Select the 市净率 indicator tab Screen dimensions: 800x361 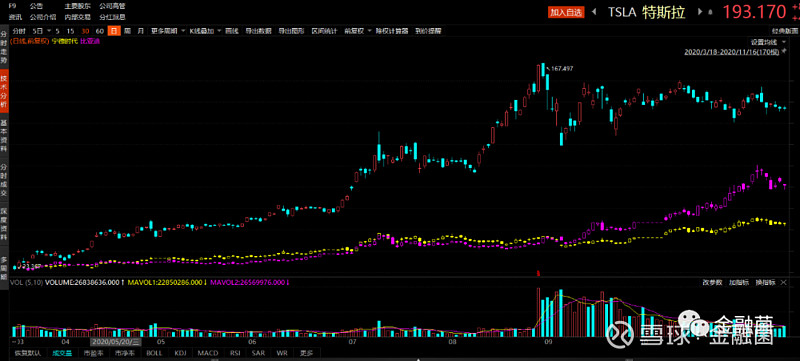(123, 353)
